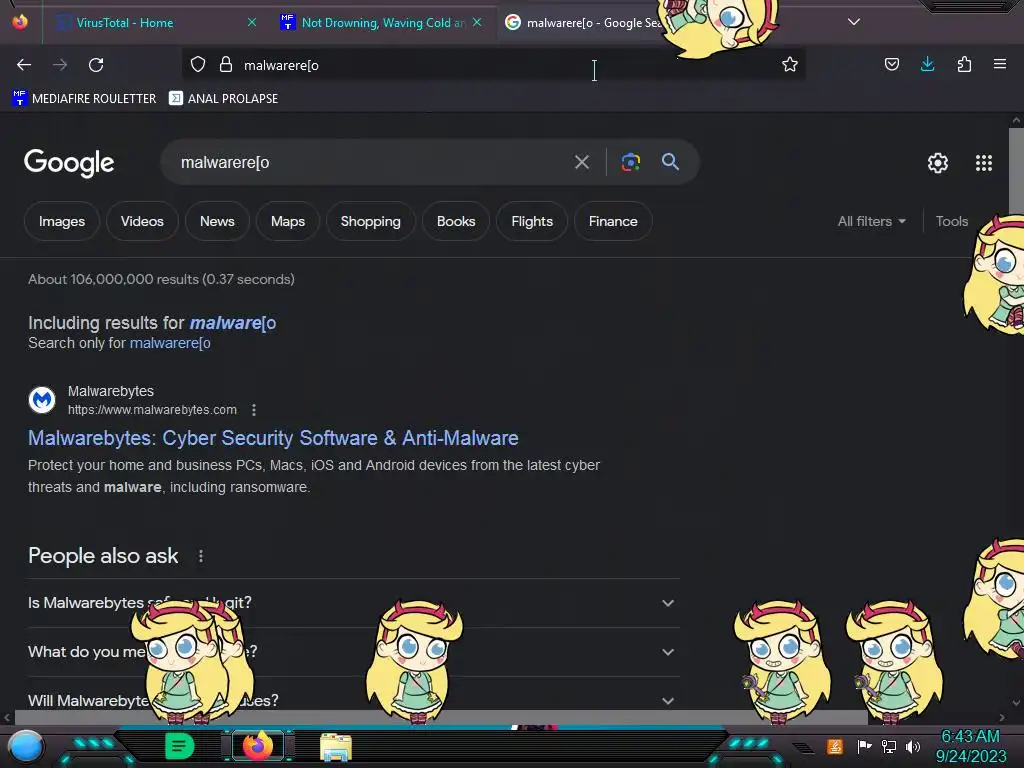Close the VirusTotal - Home tab
Image resolution: width=1024 pixels, height=768 pixels.
251,22
